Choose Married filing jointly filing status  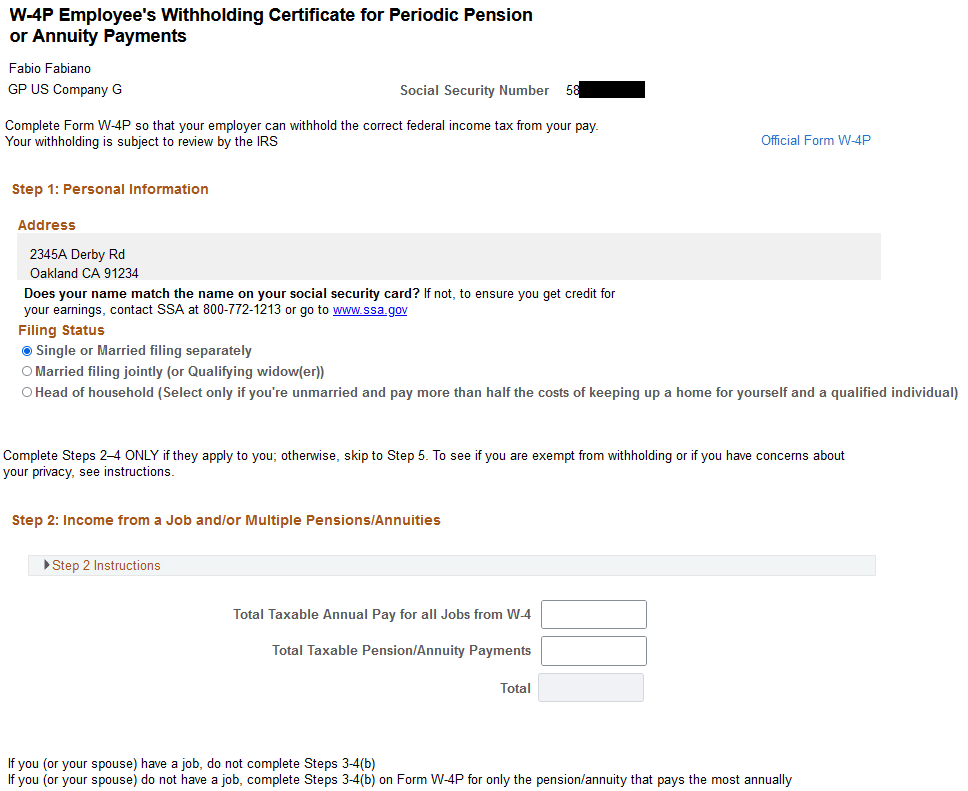click(27, 371)
